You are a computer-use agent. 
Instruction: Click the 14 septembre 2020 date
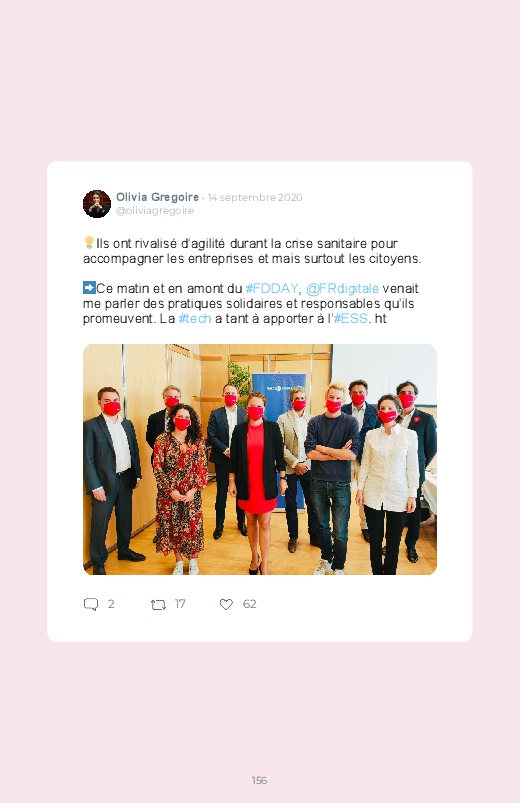255,198
